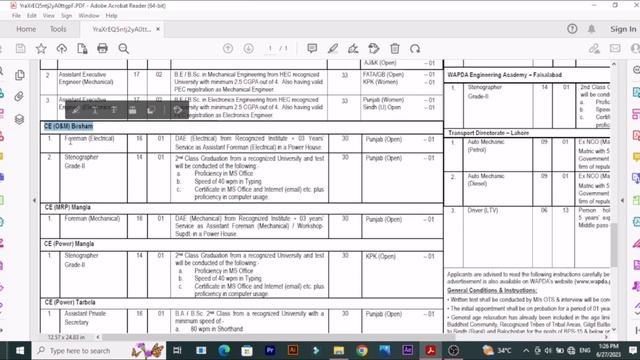Underline the selected text via the floating toolbar

click(95, 110)
